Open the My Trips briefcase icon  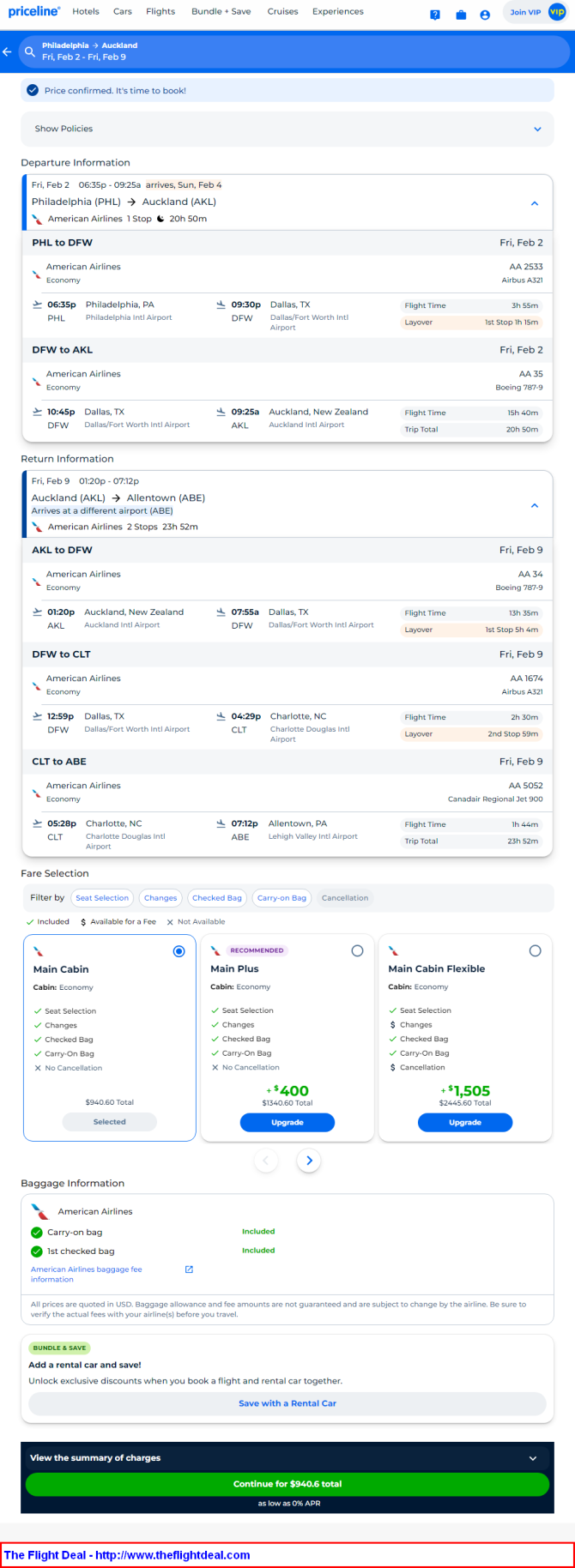coord(461,15)
